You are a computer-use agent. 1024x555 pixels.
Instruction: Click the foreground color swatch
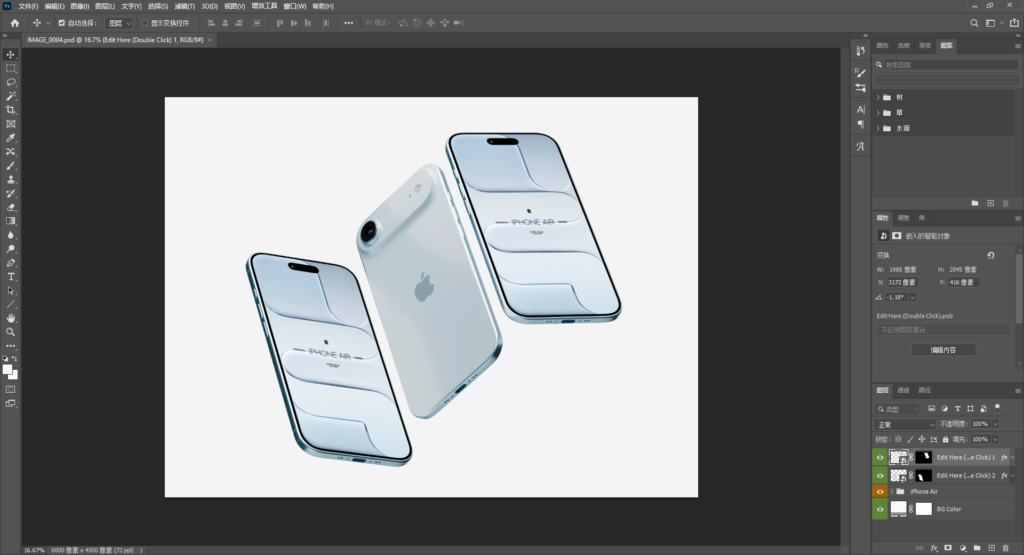7,370
